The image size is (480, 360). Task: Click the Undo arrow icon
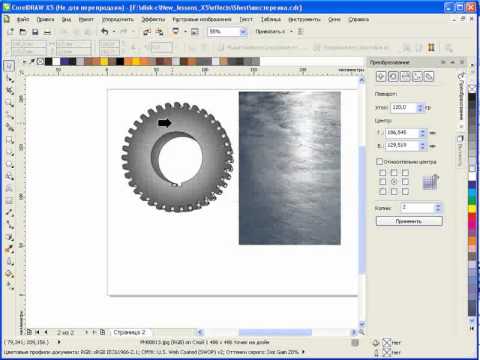pos(105,31)
